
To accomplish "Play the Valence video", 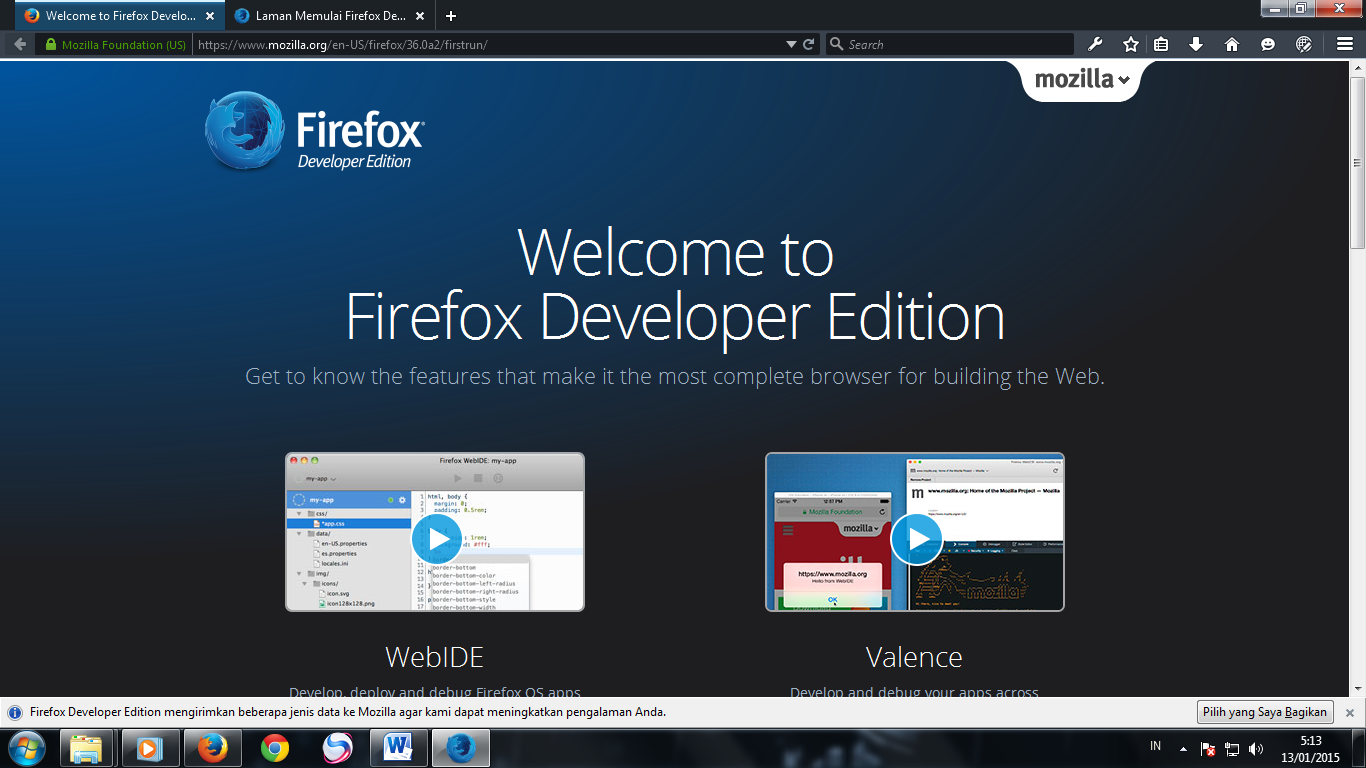I will point(916,539).
